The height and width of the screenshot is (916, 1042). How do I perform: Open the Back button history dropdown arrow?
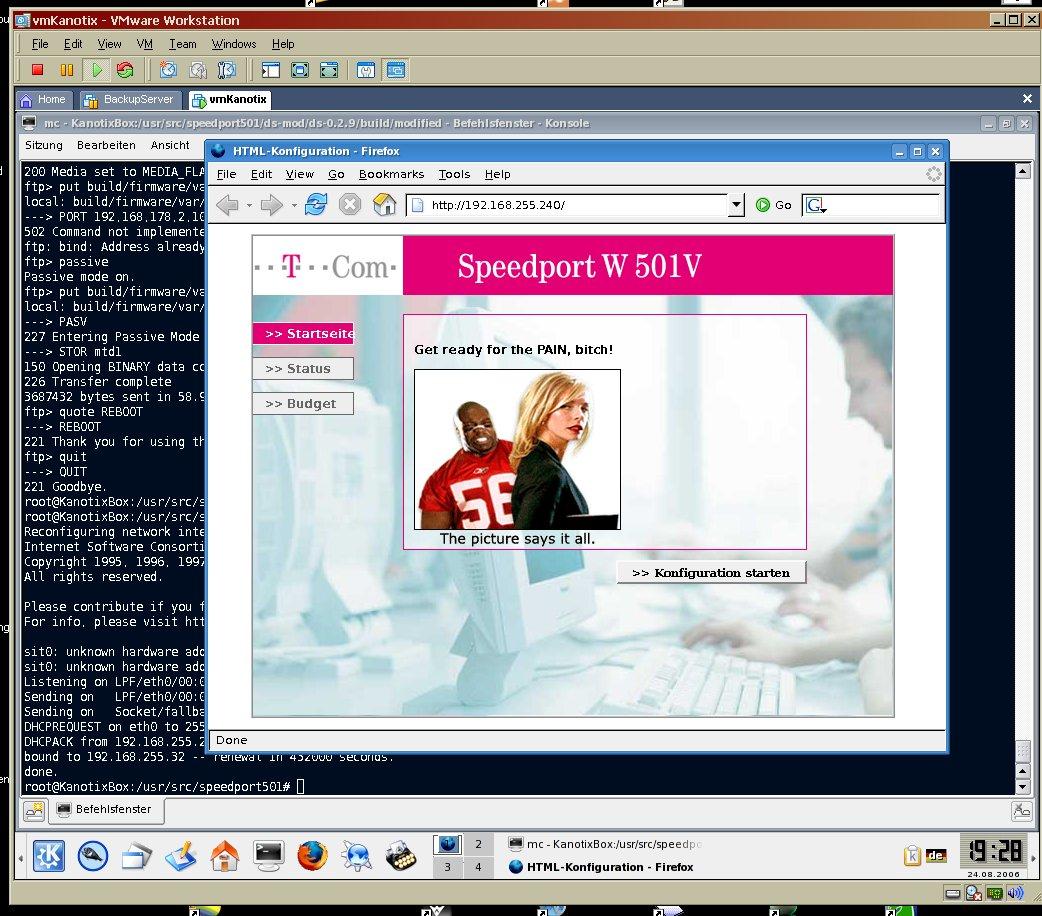click(248, 205)
